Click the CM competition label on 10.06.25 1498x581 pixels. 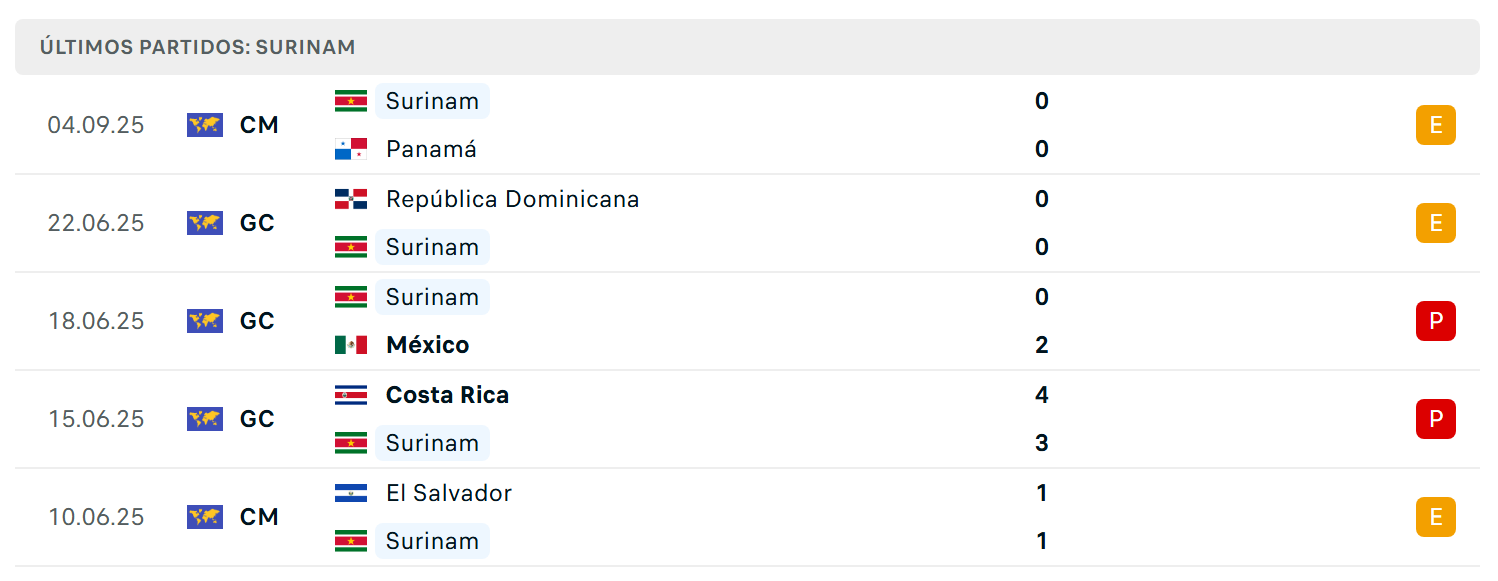pyautogui.click(x=259, y=517)
